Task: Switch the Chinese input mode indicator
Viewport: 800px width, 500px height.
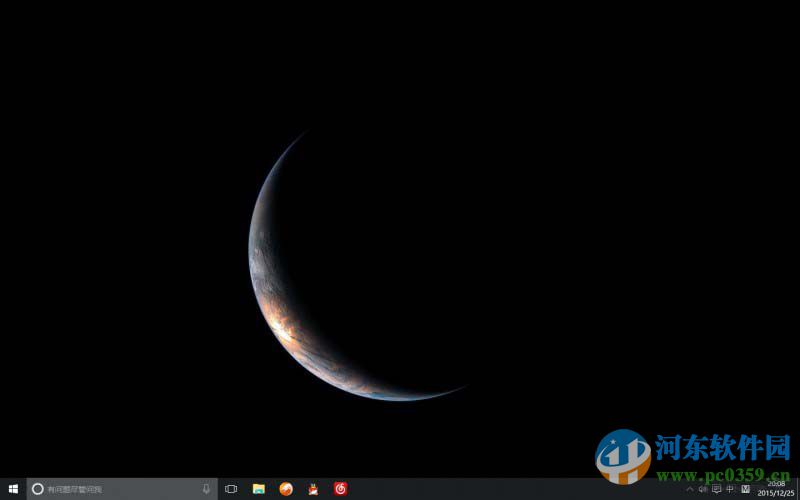Action: coord(730,489)
